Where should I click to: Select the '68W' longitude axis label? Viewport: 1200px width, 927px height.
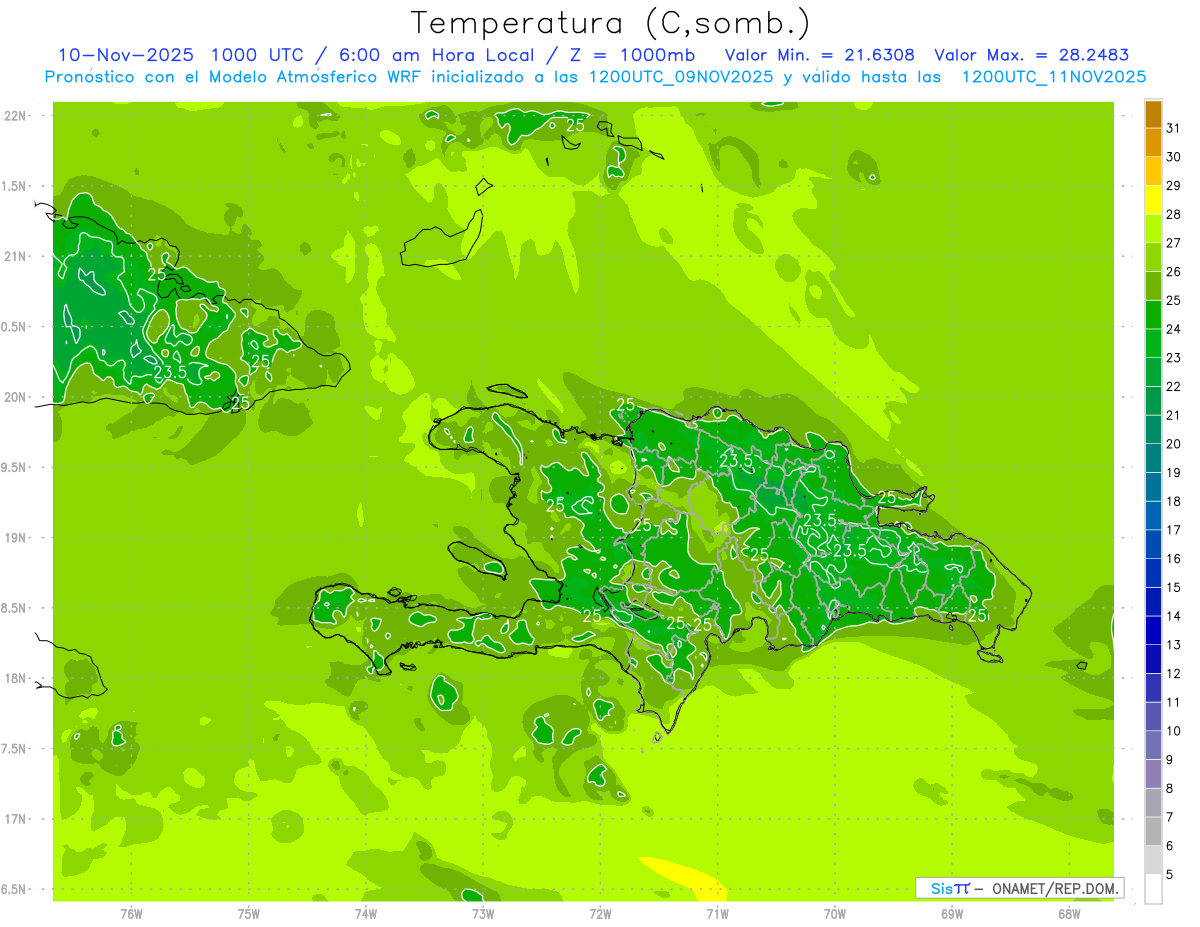(x=1069, y=913)
